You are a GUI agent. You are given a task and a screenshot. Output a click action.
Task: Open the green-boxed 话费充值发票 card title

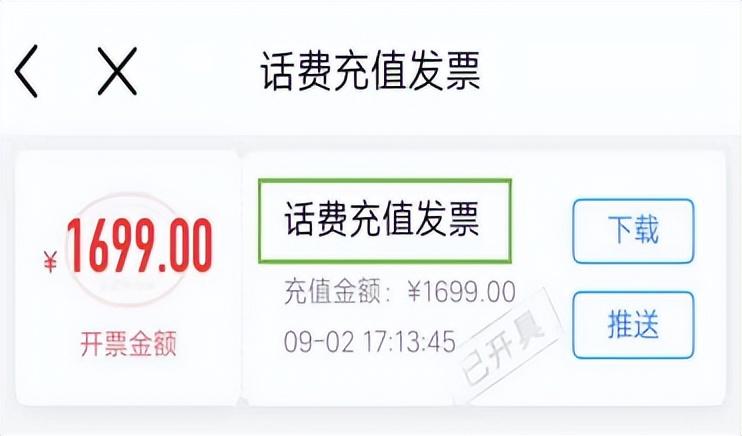point(385,218)
